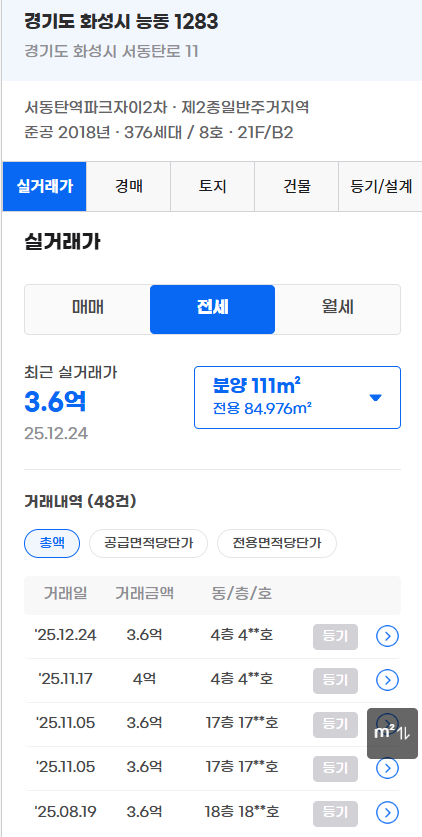Click 등기 badge on '25.12.24 row
The width and height of the screenshot is (422, 837).
[x=335, y=636]
